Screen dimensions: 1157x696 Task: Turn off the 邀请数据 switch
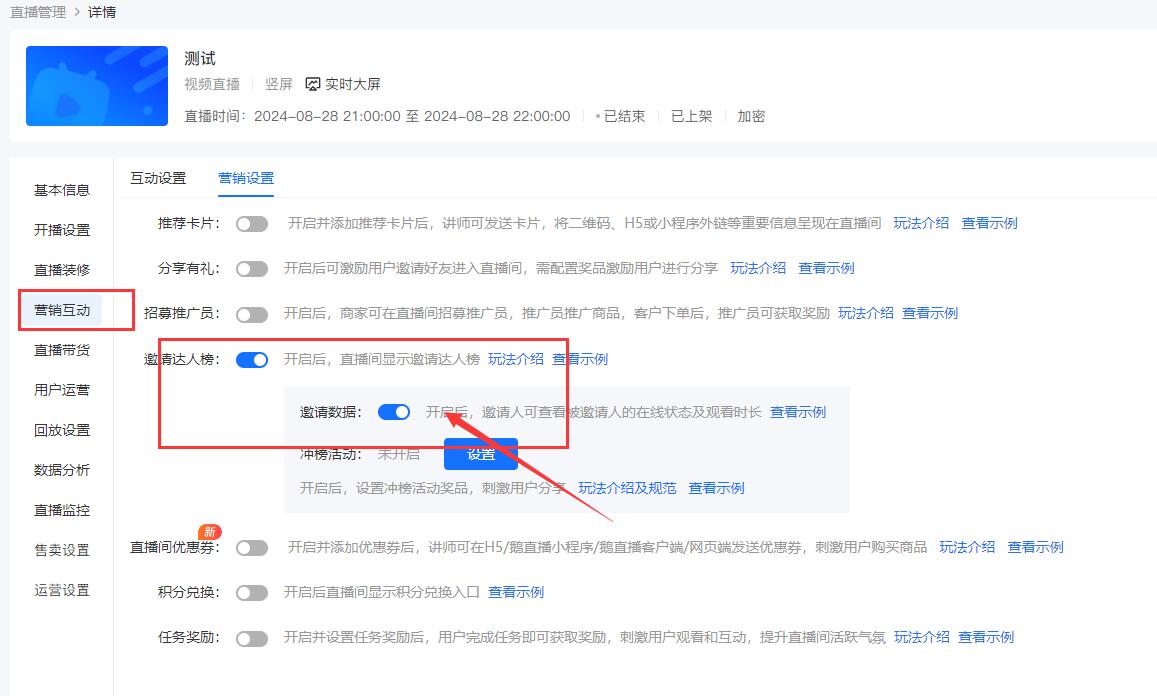click(393, 411)
